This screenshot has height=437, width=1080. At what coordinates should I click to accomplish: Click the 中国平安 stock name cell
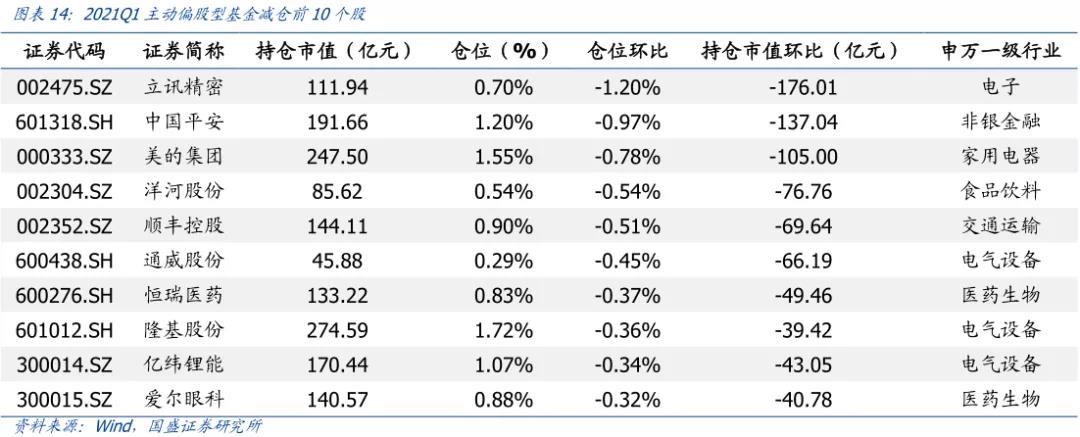[x=184, y=122]
